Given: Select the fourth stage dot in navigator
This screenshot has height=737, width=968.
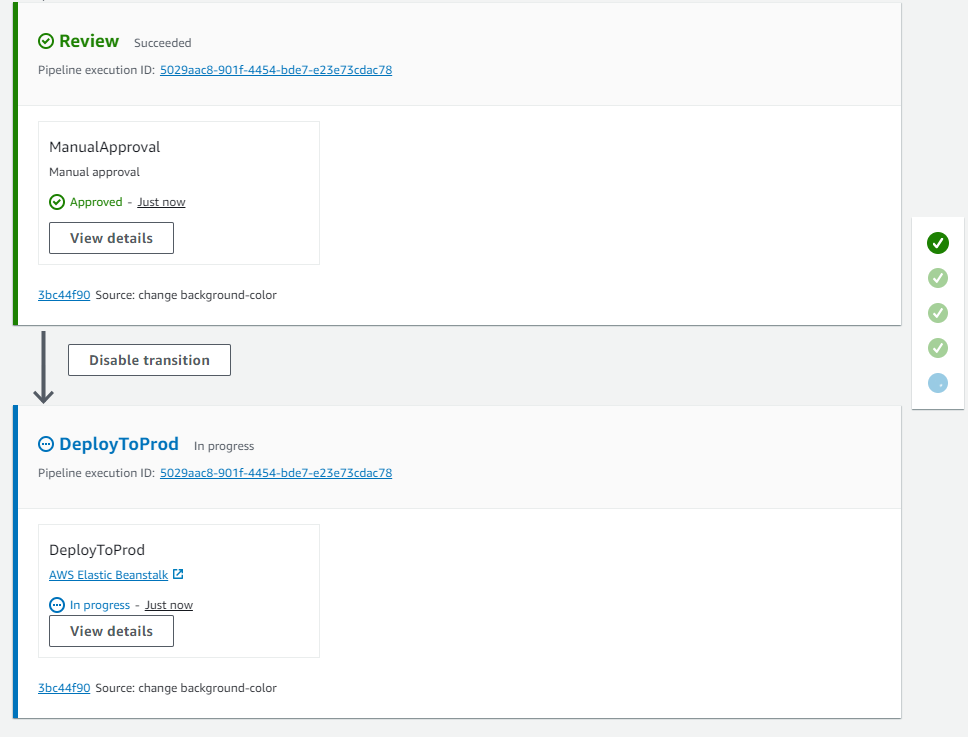Looking at the screenshot, I should coord(937,348).
